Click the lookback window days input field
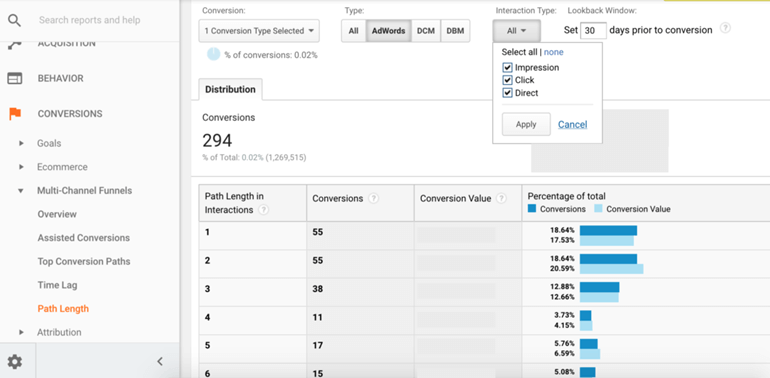Screen dimensions: 770x378 pyautogui.click(x=593, y=30)
